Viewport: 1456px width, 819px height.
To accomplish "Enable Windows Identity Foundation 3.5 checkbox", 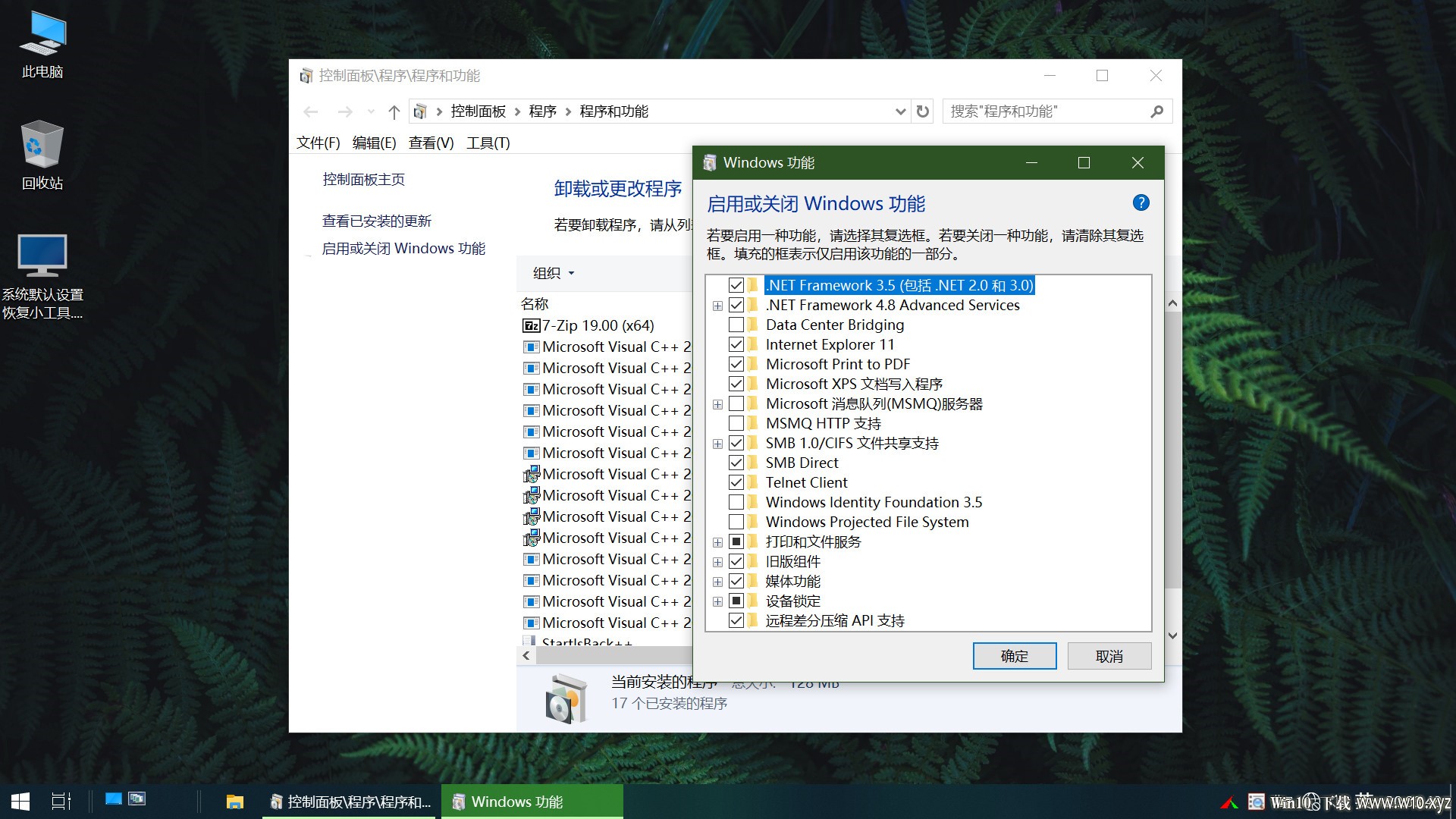I will tap(736, 502).
